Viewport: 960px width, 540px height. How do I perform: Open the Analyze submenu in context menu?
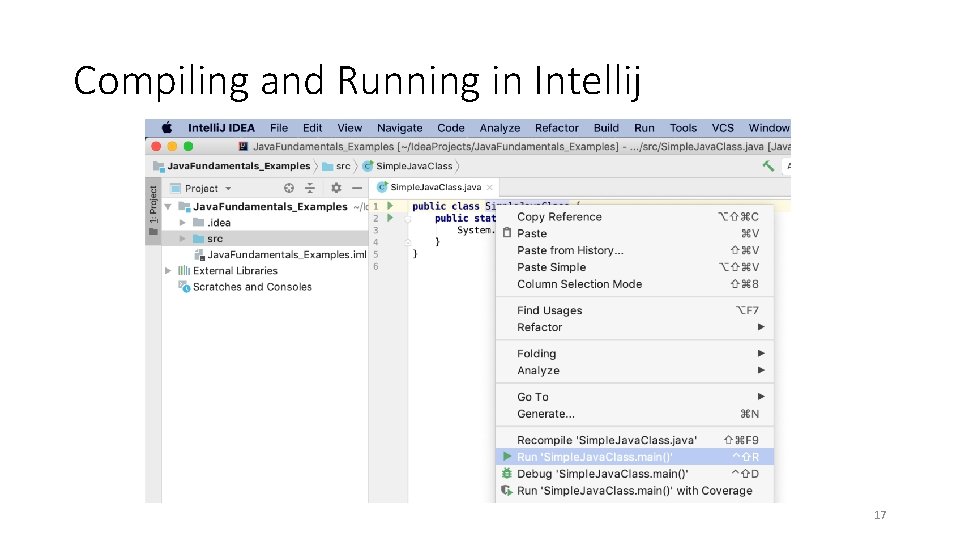[x=634, y=370]
